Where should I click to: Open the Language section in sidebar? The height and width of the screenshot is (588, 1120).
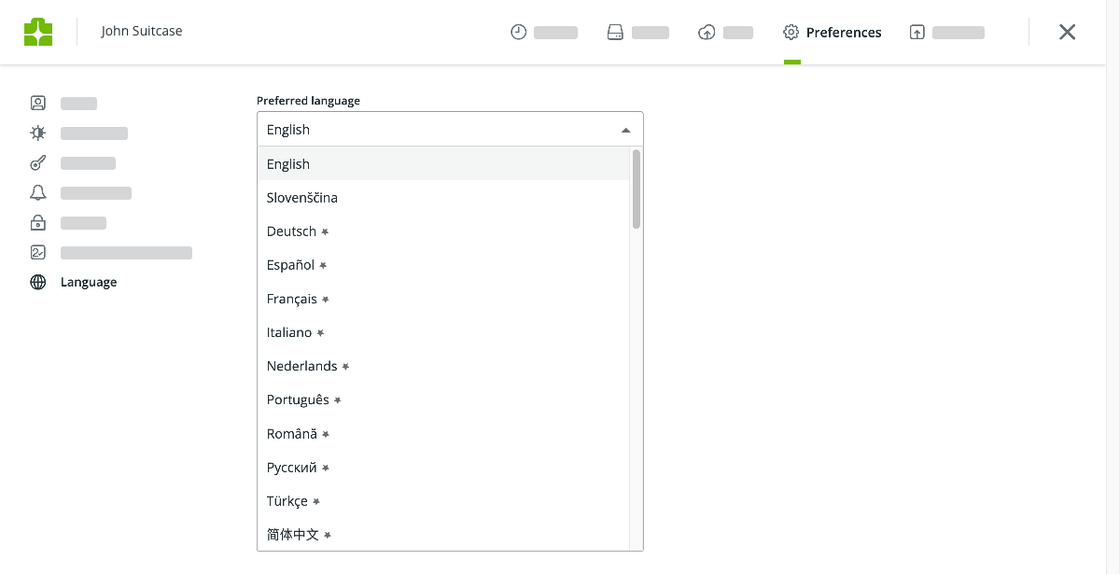88,282
